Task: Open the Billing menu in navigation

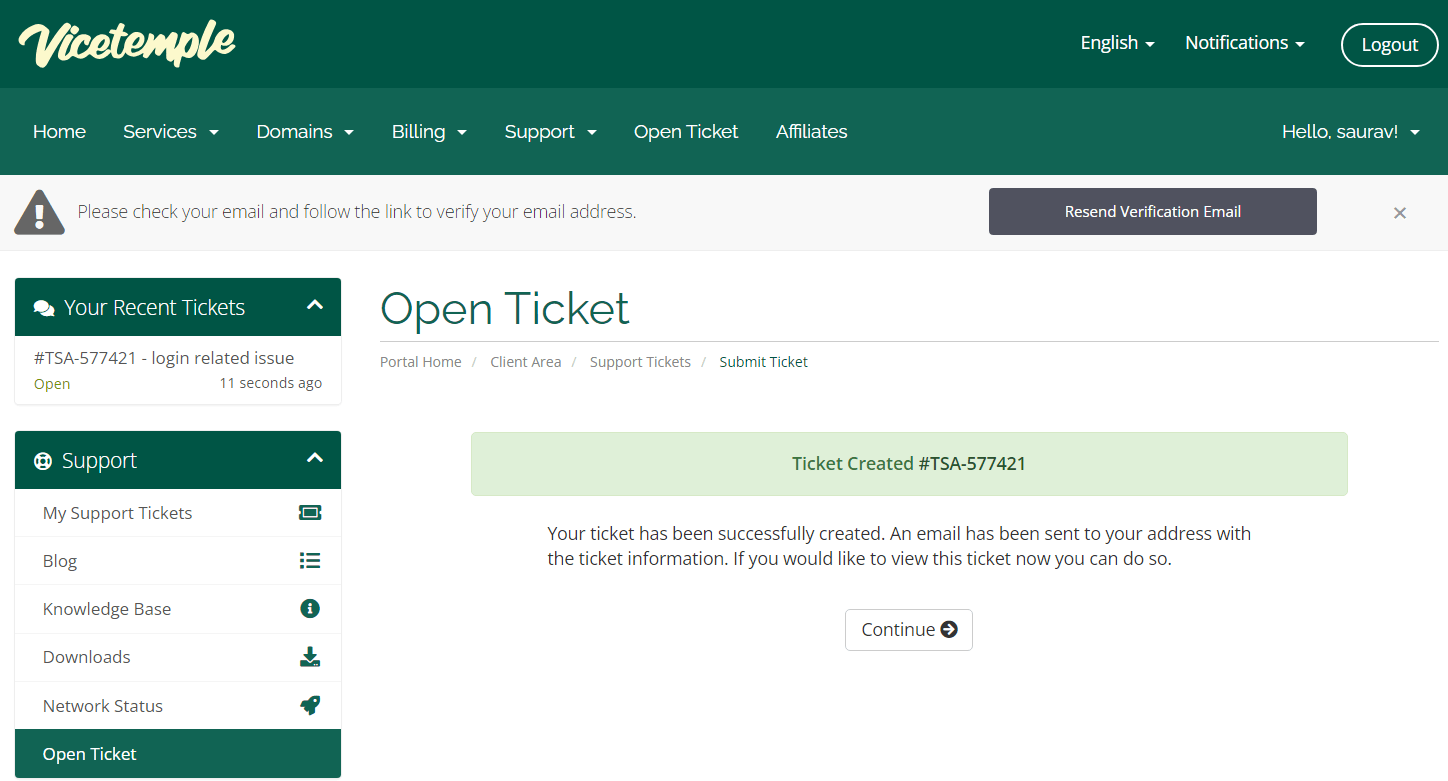Action: click(429, 132)
